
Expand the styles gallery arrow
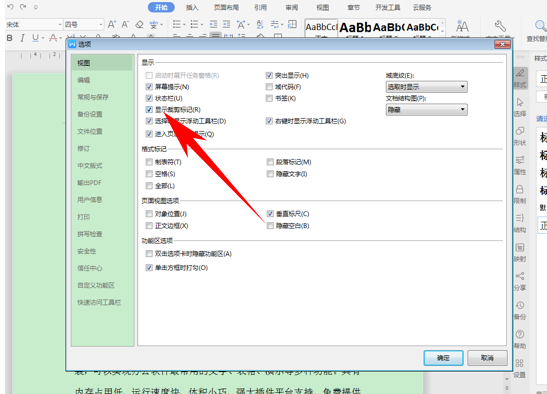coord(443,31)
